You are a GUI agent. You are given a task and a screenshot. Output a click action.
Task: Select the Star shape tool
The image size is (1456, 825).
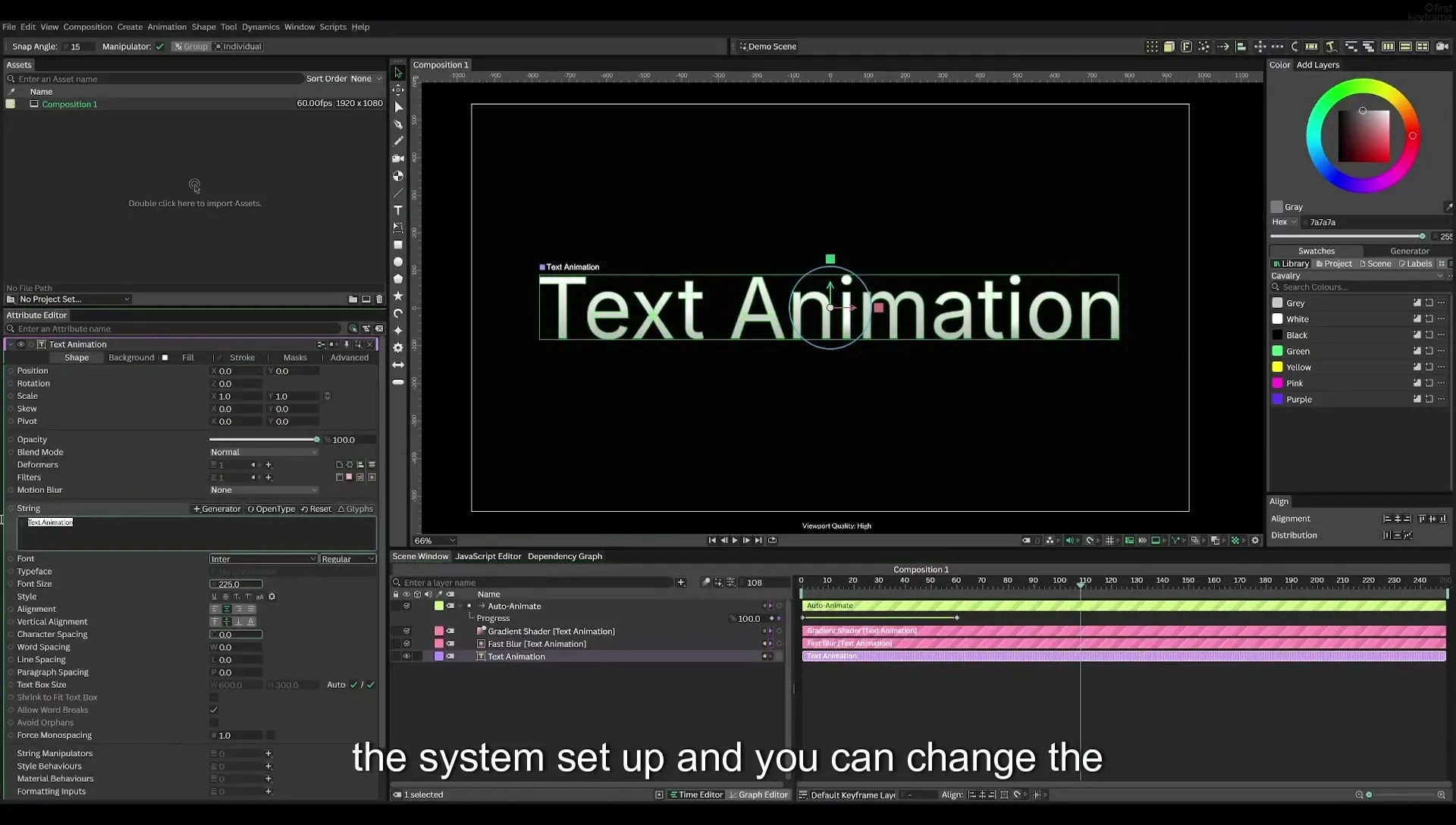[398, 296]
